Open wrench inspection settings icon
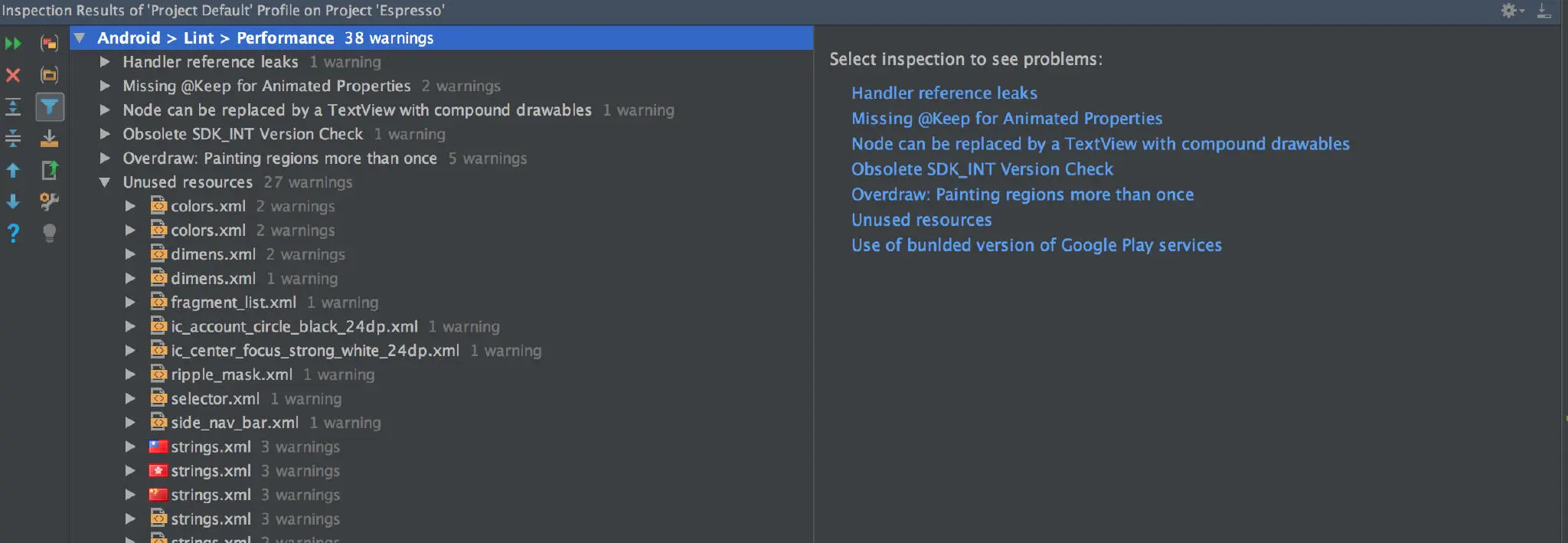 (49, 201)
